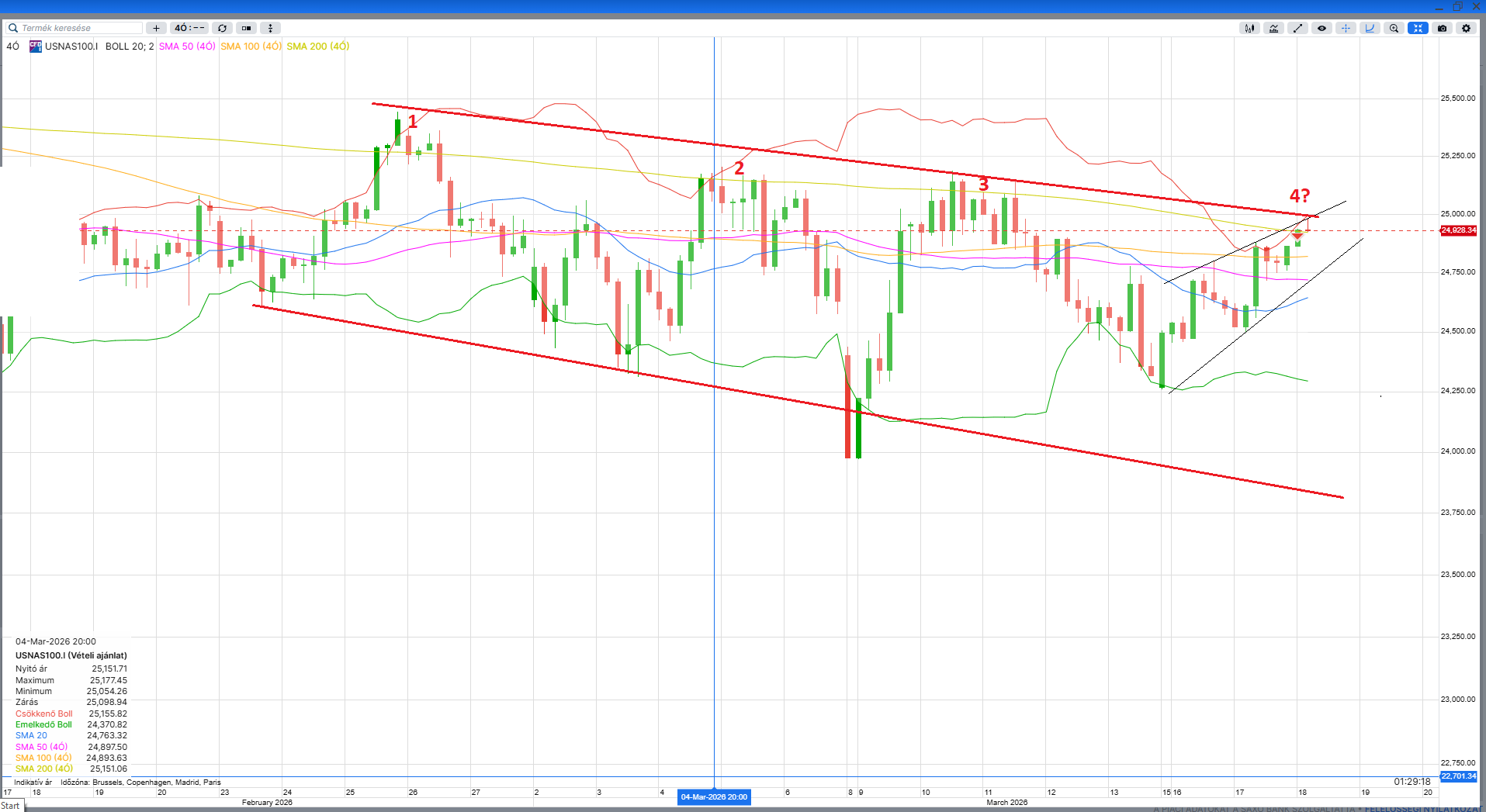Click the Start button in bottom corner
The height and width of the screenshot is (812, 1486).
11,806
